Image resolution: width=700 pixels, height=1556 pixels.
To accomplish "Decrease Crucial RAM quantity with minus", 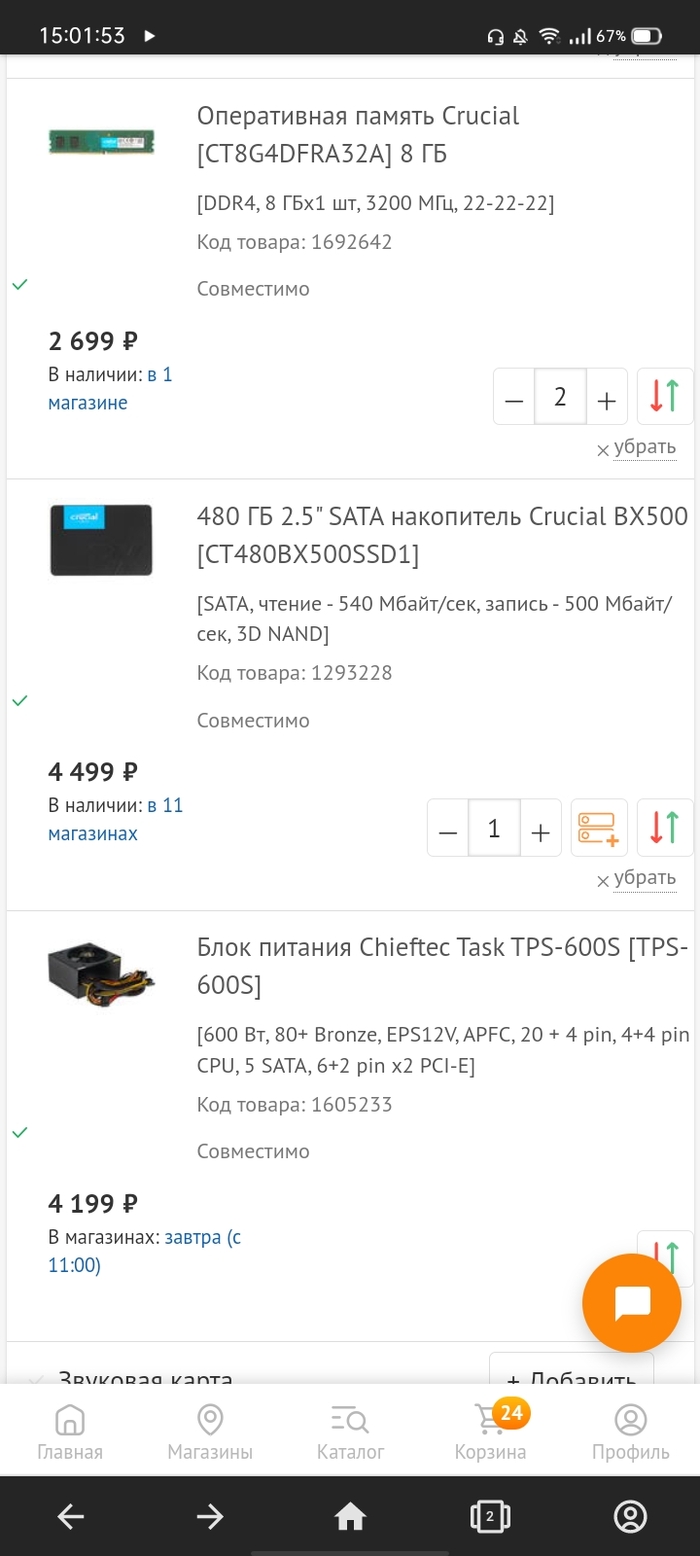I will click(514, 398).
